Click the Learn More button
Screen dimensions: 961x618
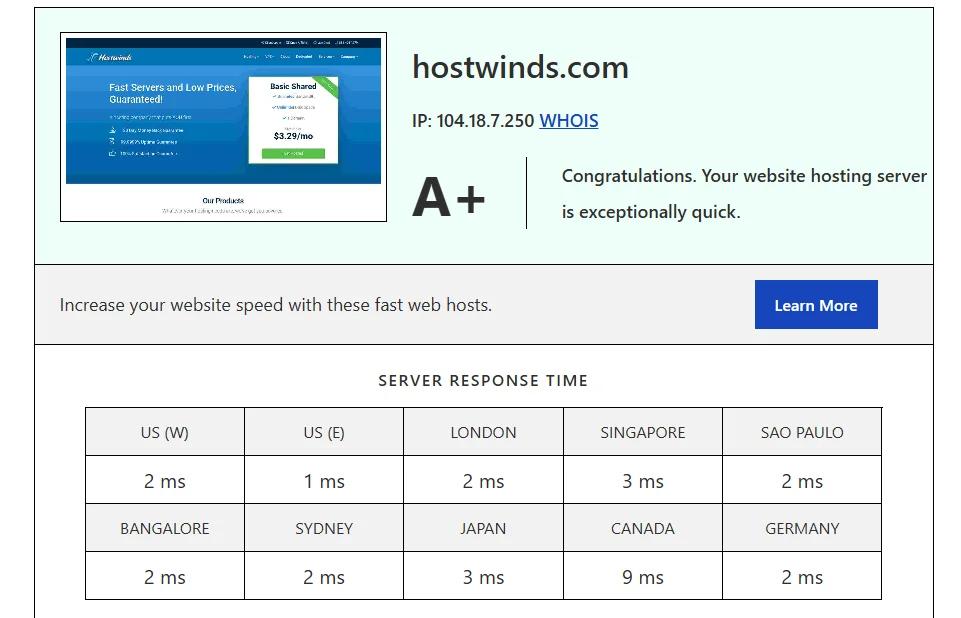point(816,305)
